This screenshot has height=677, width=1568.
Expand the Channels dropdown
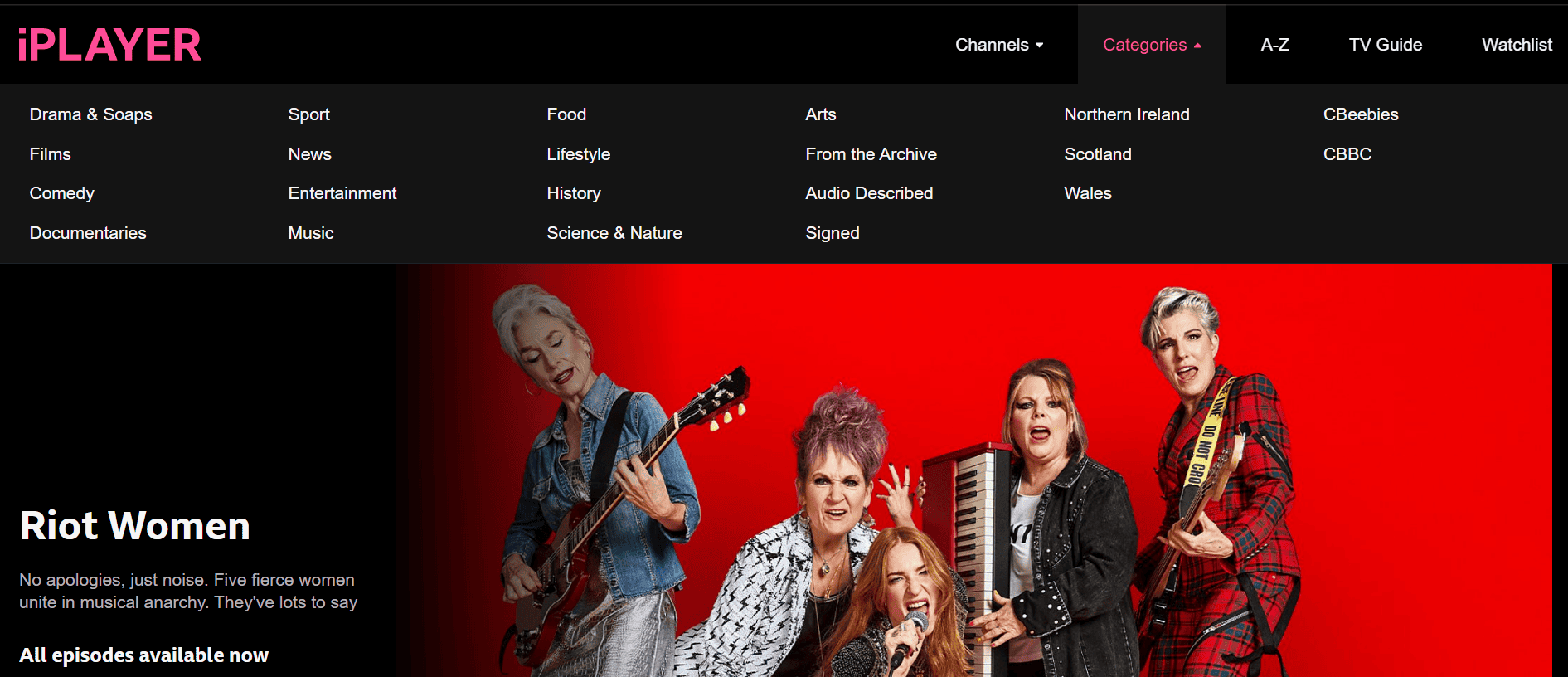click(x=999, y=45)
